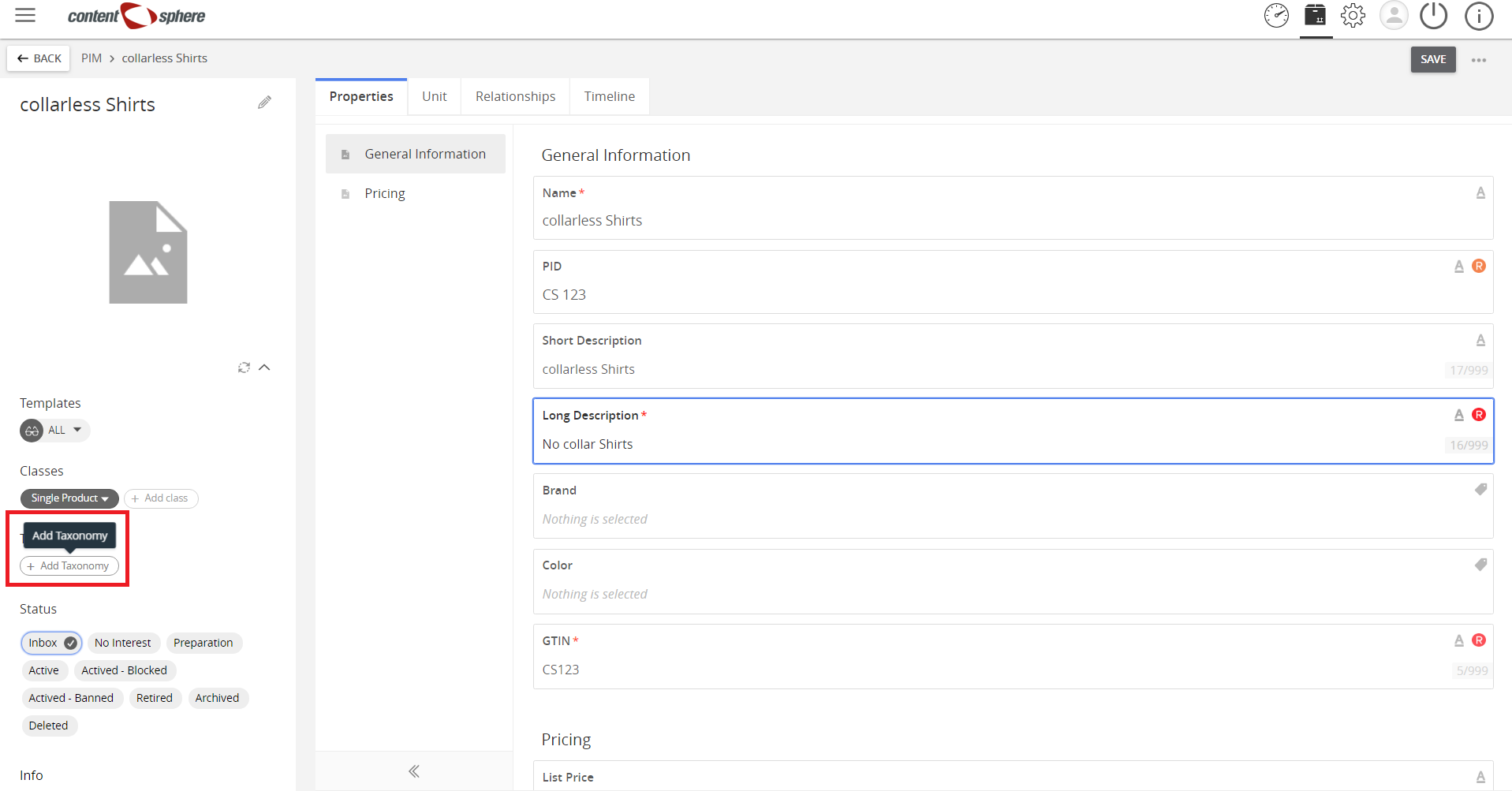Viewport: 1512px width, 791px height.
Task: Set status to Active
Action: point(44,670)
